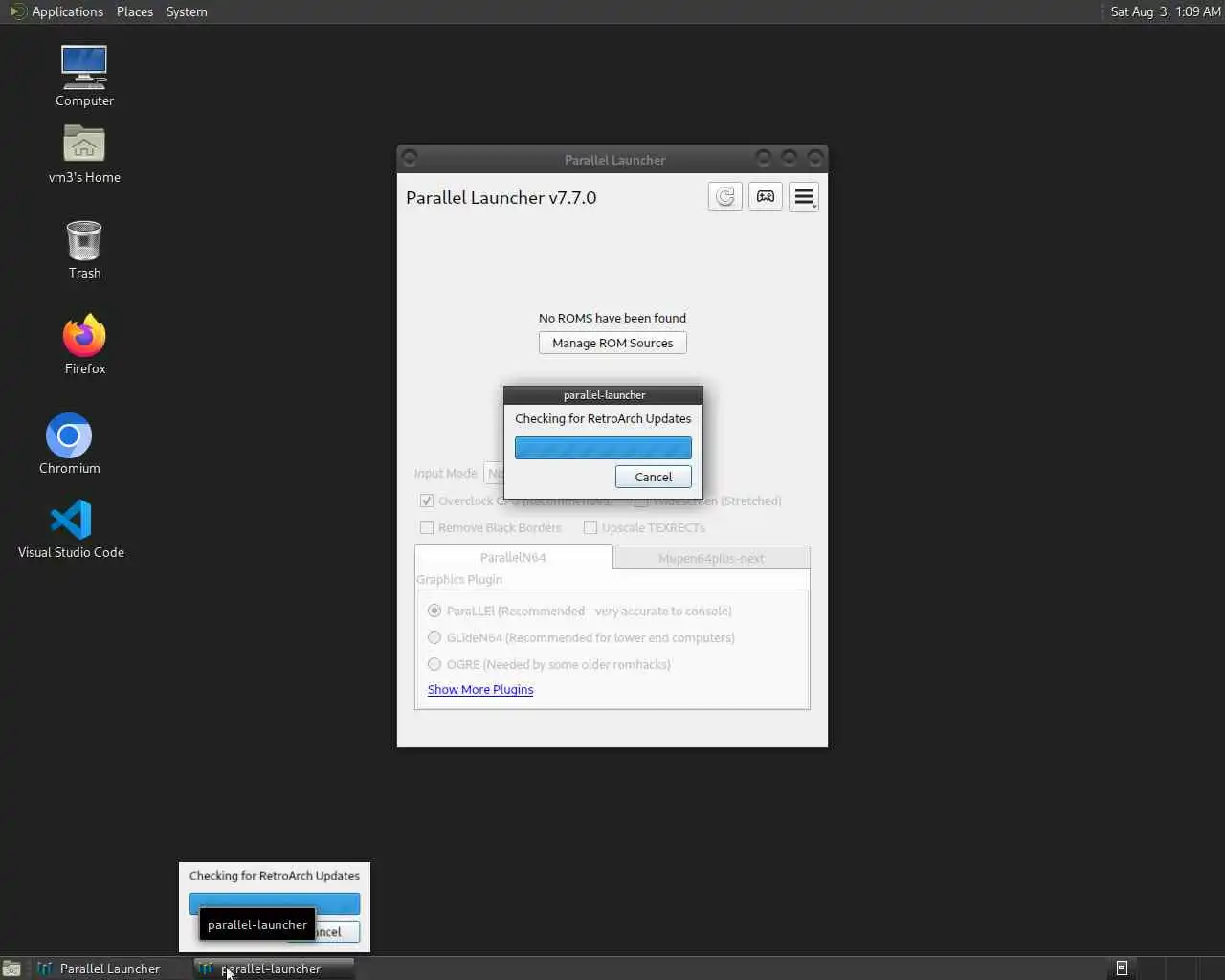
Task: Enable Upscale TEXRECTs checkbox
Action: click(590, 527)
